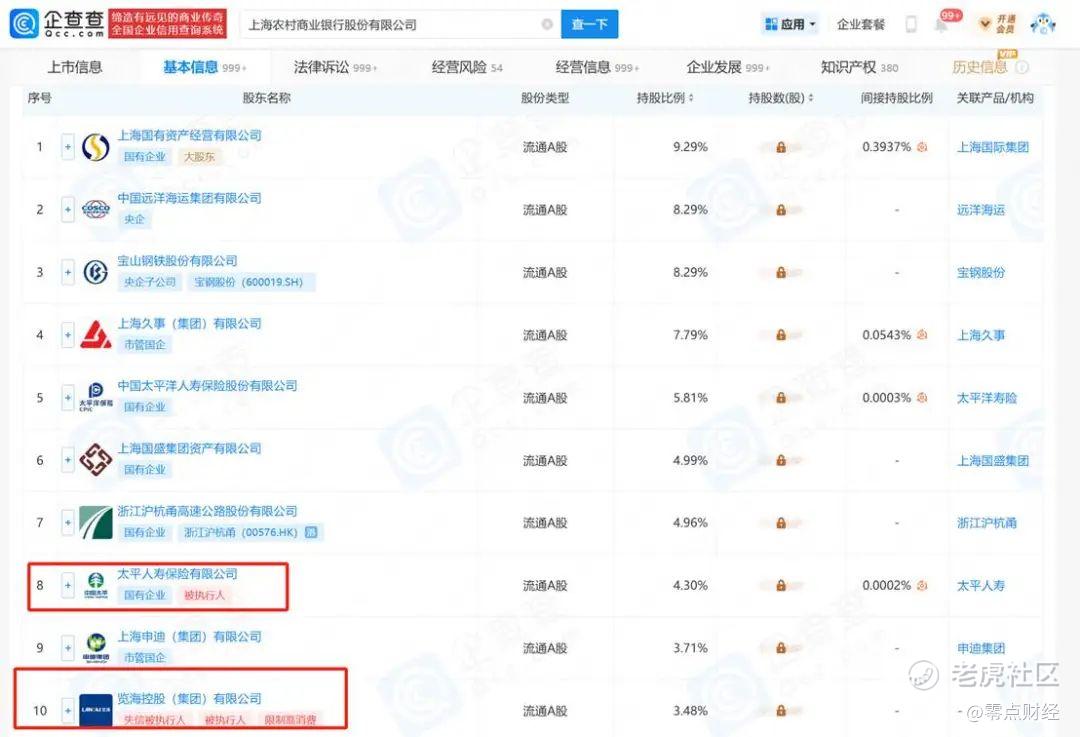Image resolution: width=1080 pixels, height=737 pixels.
Task: Click the 太平人寿 company logo
Action: click(x=96, y=585)
